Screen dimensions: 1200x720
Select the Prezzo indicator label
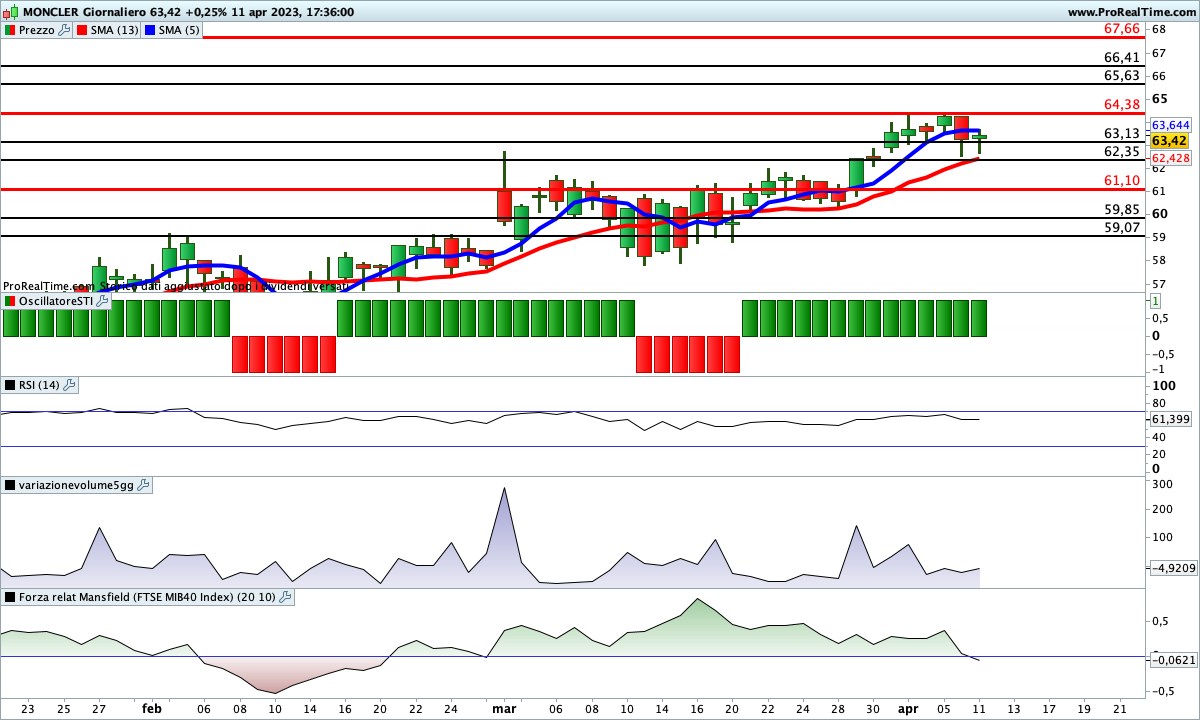point(37,30)
